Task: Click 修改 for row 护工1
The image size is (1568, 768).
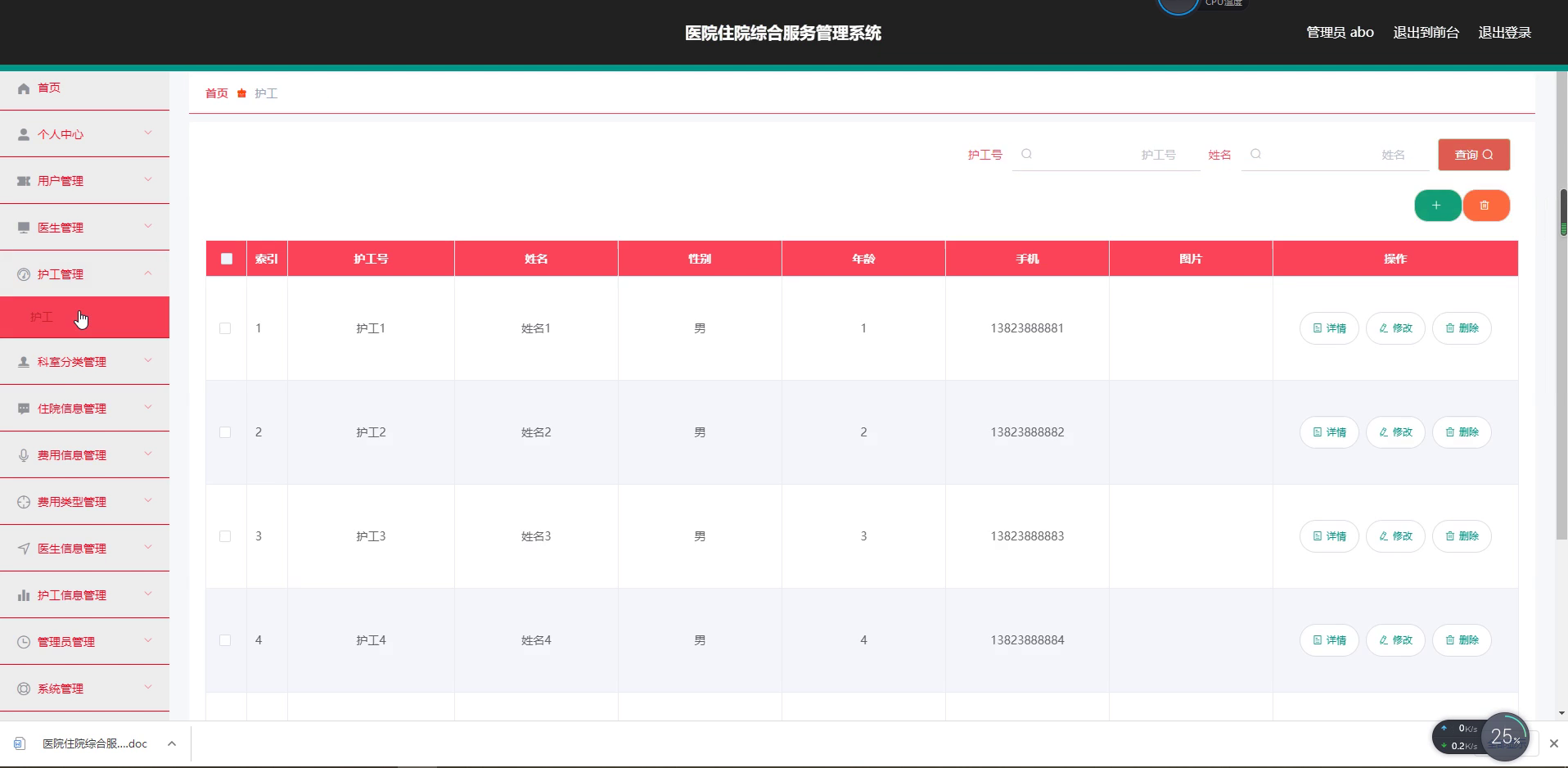Action: [x=1395, y=328]
